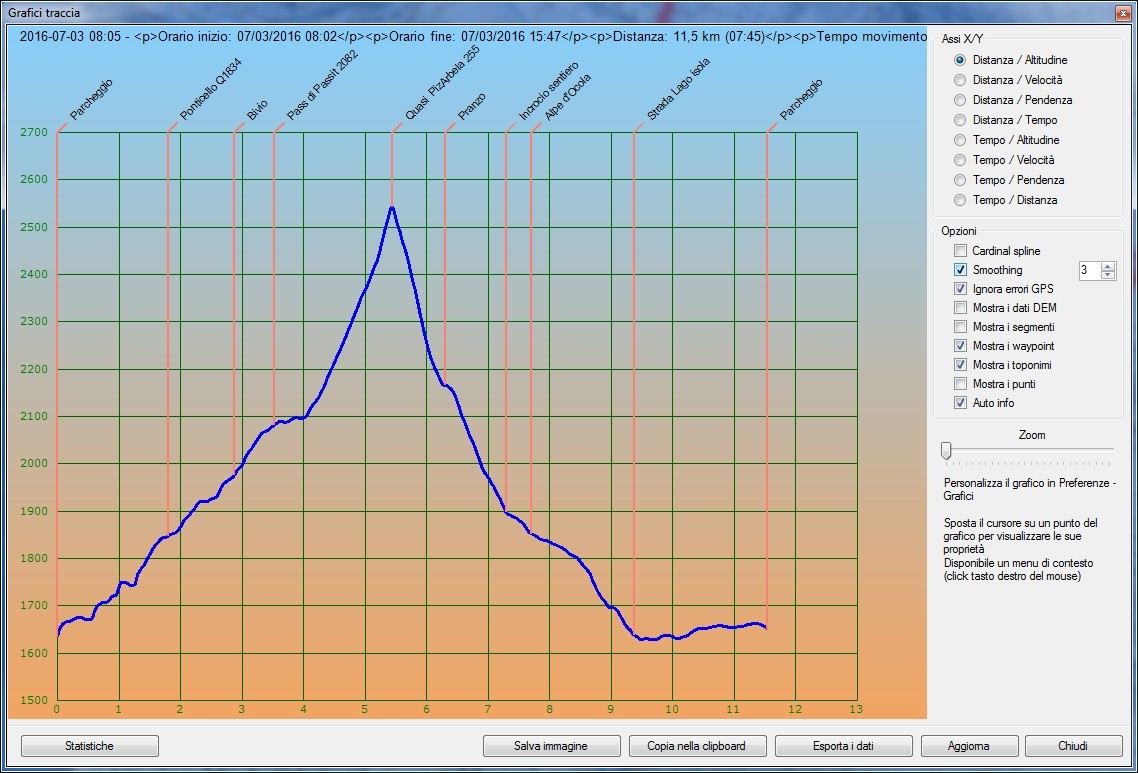The height and width of the screenshot is (773, 1138).
Task: Select Distanza / Pendenza radio button
Action: pos(960,100)
